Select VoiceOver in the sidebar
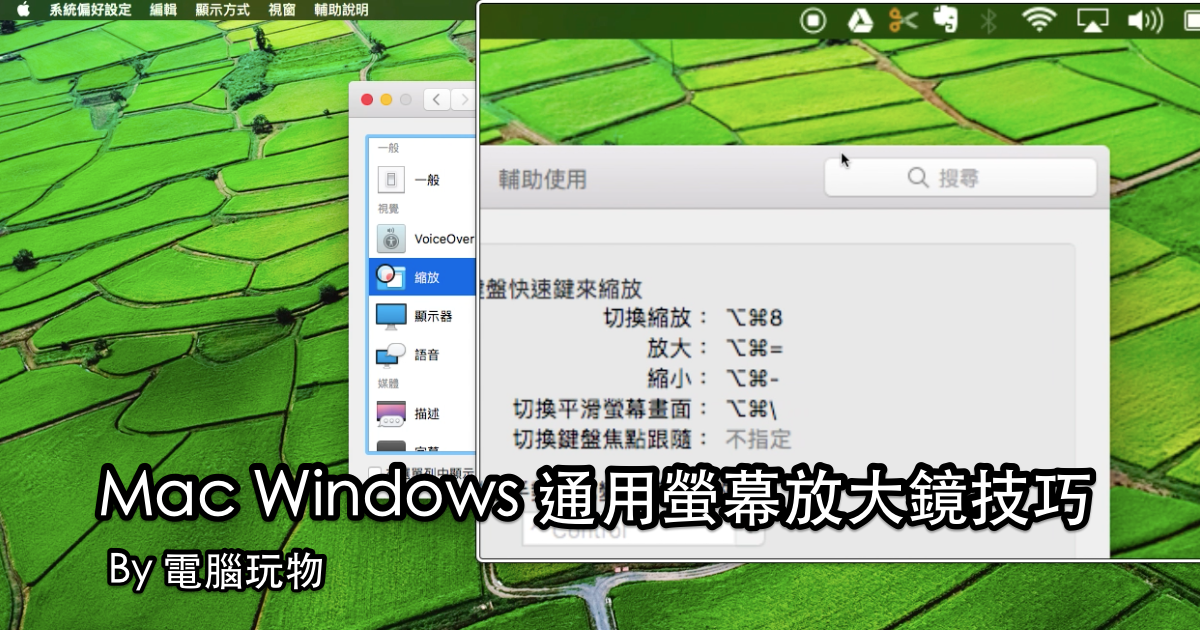Viewport: 1200px width, 630px height. pos(422,239)
